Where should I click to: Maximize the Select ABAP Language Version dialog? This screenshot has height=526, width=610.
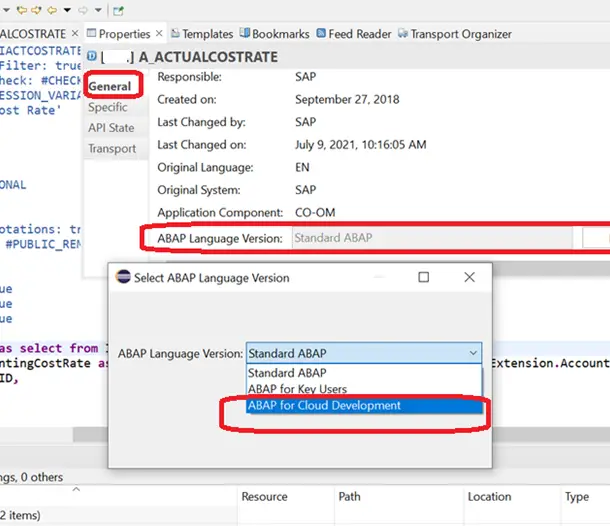click(424, 277)
